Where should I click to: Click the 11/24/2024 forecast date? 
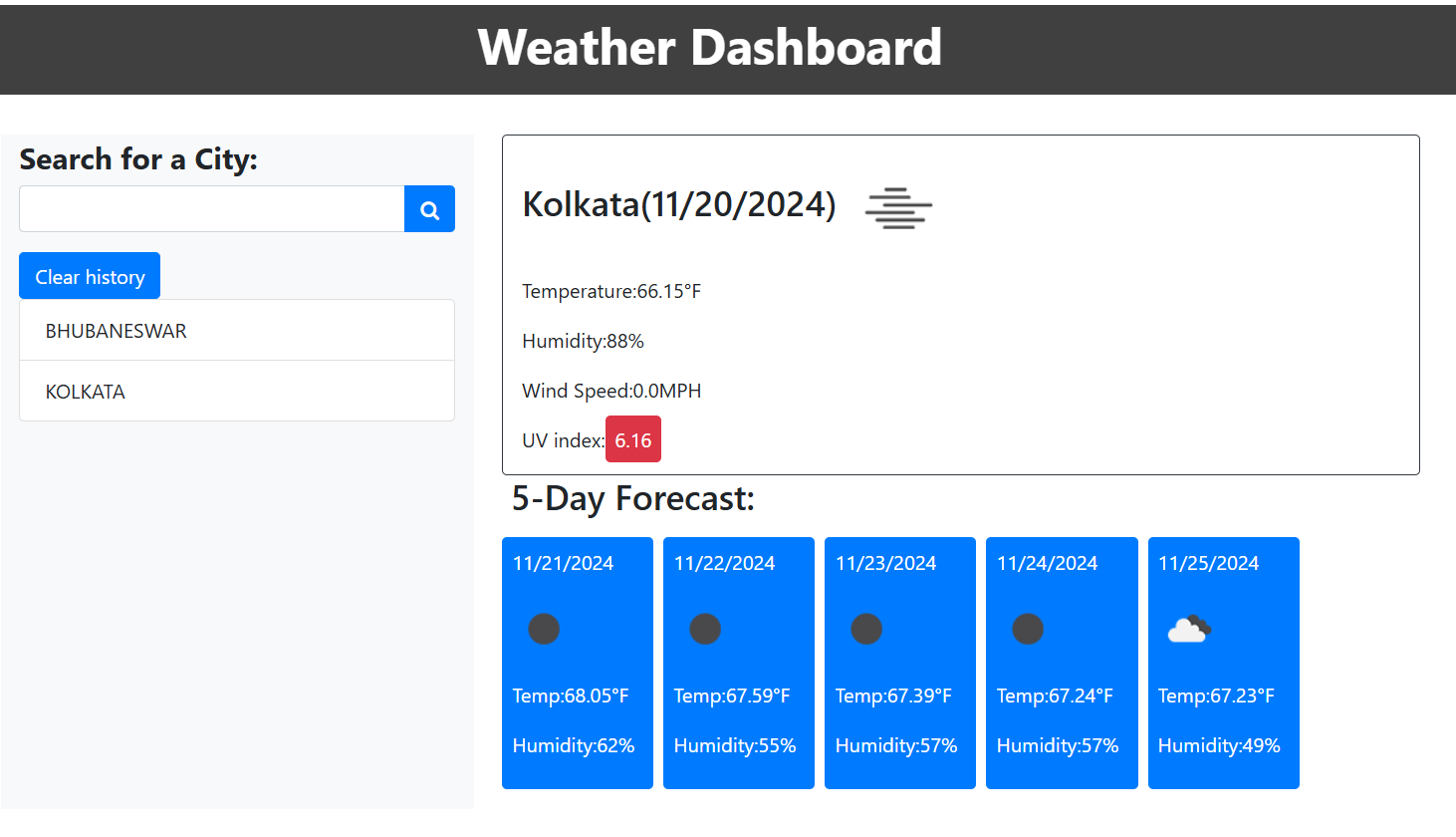[1047, 563]
